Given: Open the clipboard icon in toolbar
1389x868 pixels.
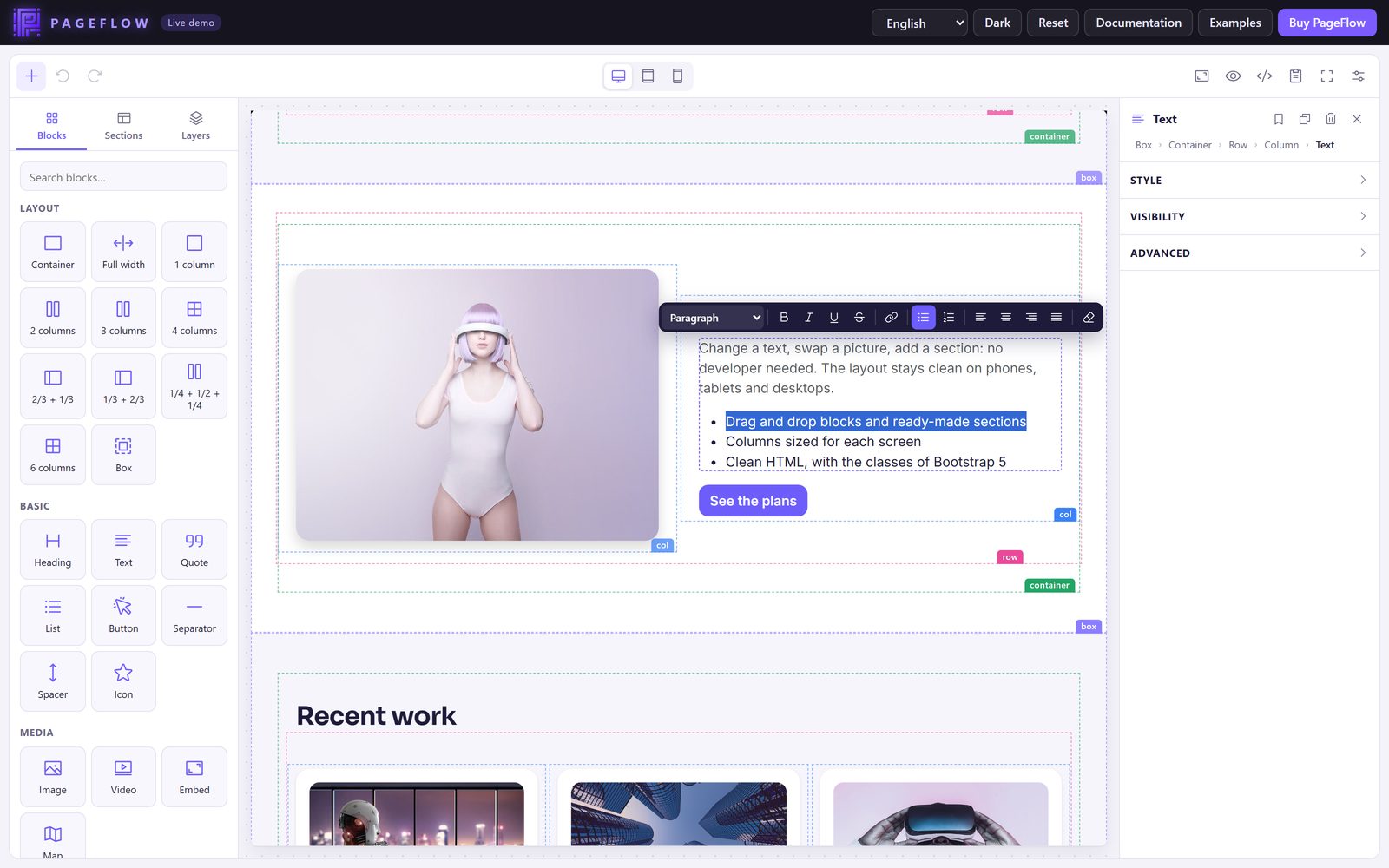Looking at the screenshot, I should tap(1295, 76).
